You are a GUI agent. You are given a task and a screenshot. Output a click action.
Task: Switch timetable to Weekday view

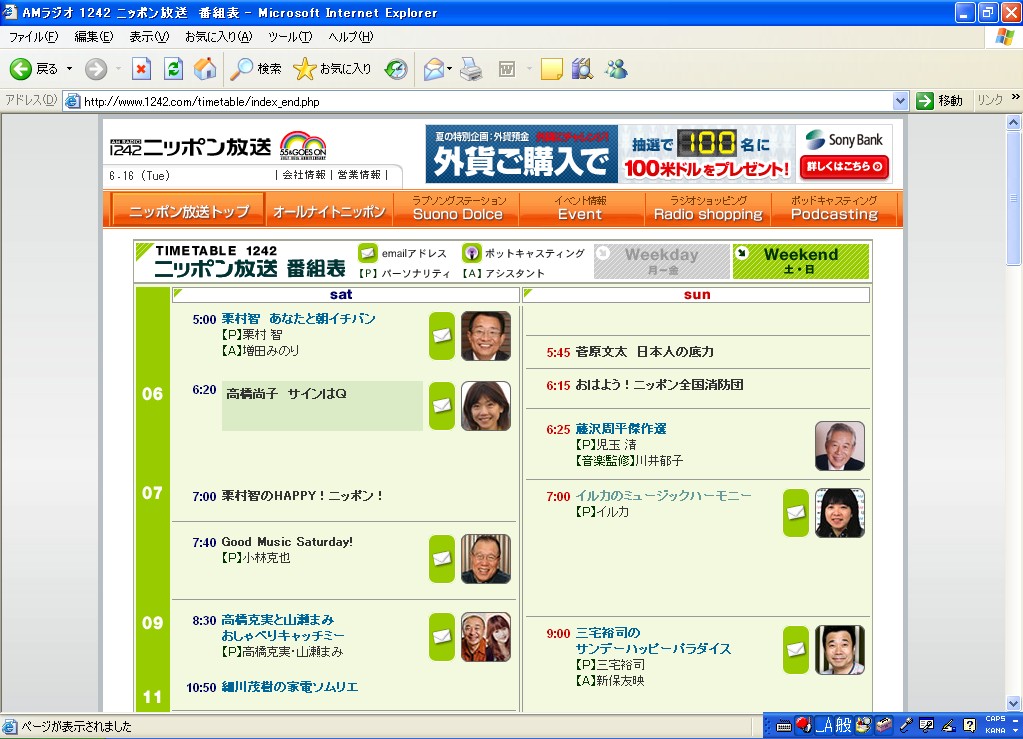point(661,262)
